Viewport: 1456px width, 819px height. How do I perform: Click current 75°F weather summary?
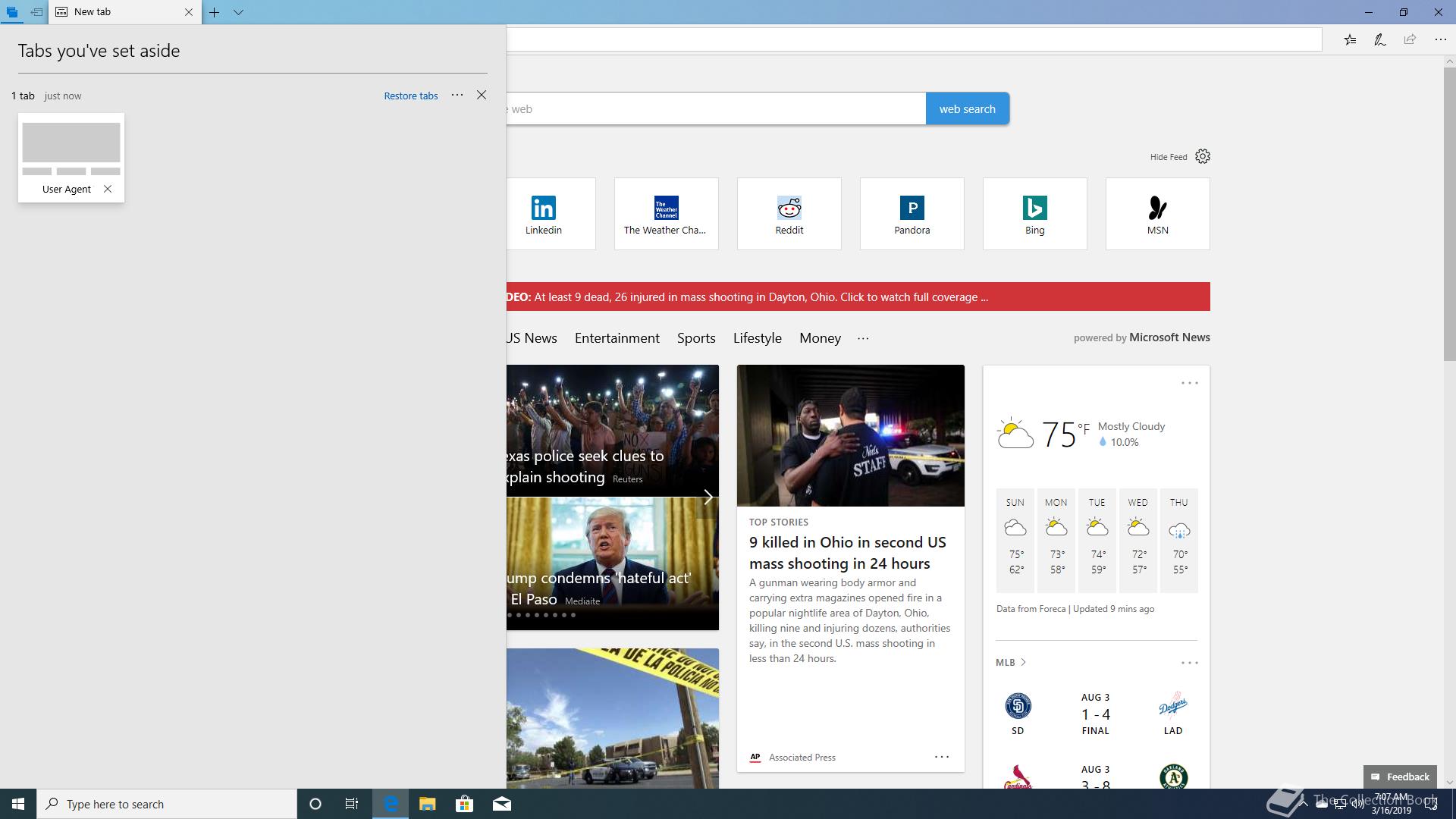click(1082, 434)
